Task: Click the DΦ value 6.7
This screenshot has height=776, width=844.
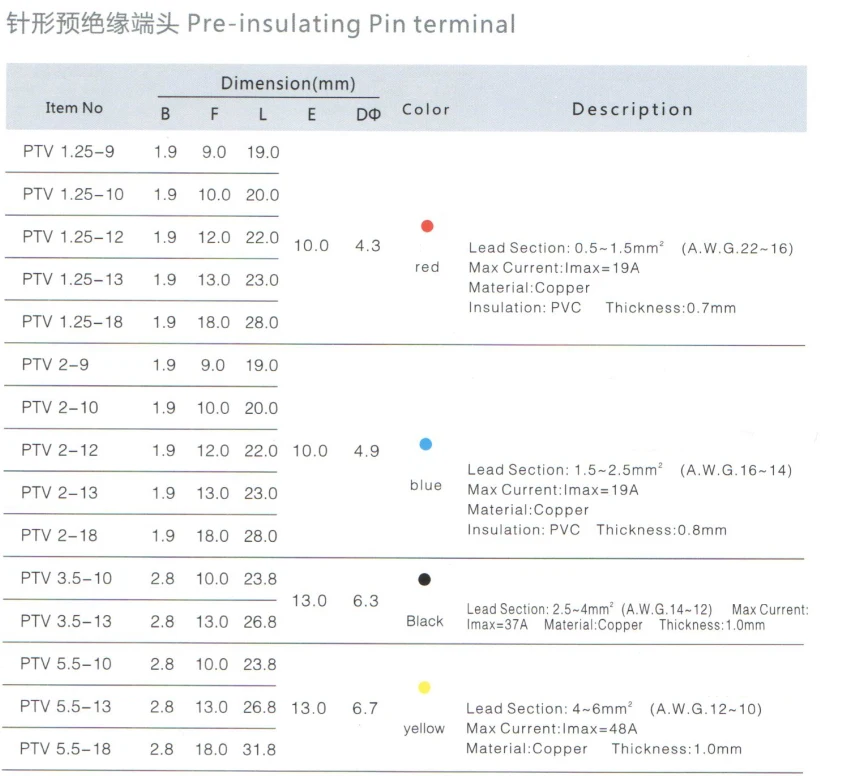Action: pyautogui.click(x=365, y=708)
